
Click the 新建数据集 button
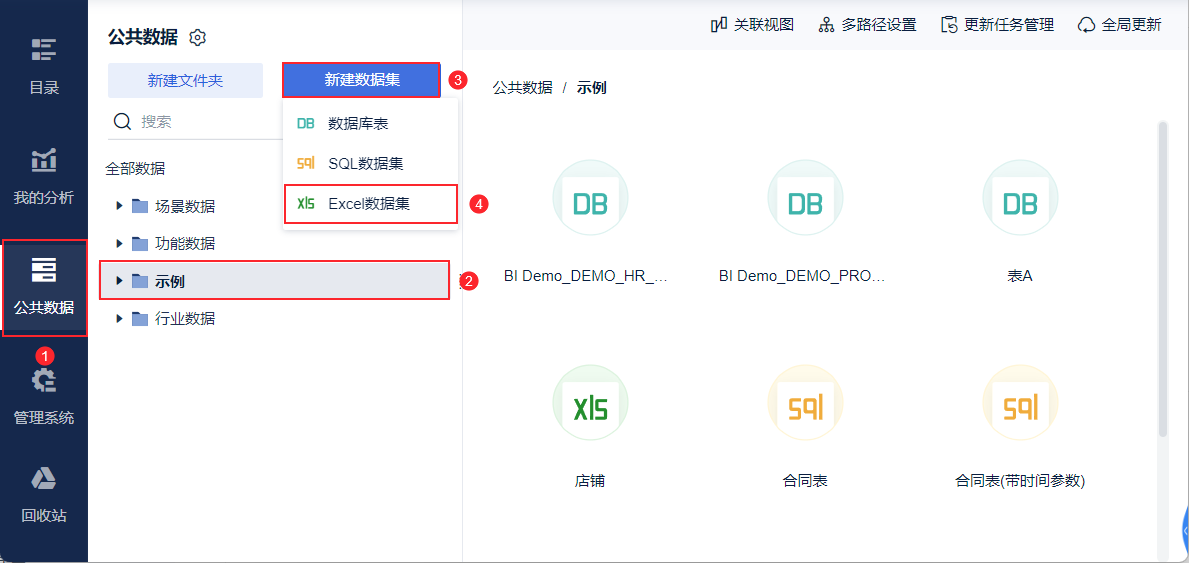tap(361, 80)
